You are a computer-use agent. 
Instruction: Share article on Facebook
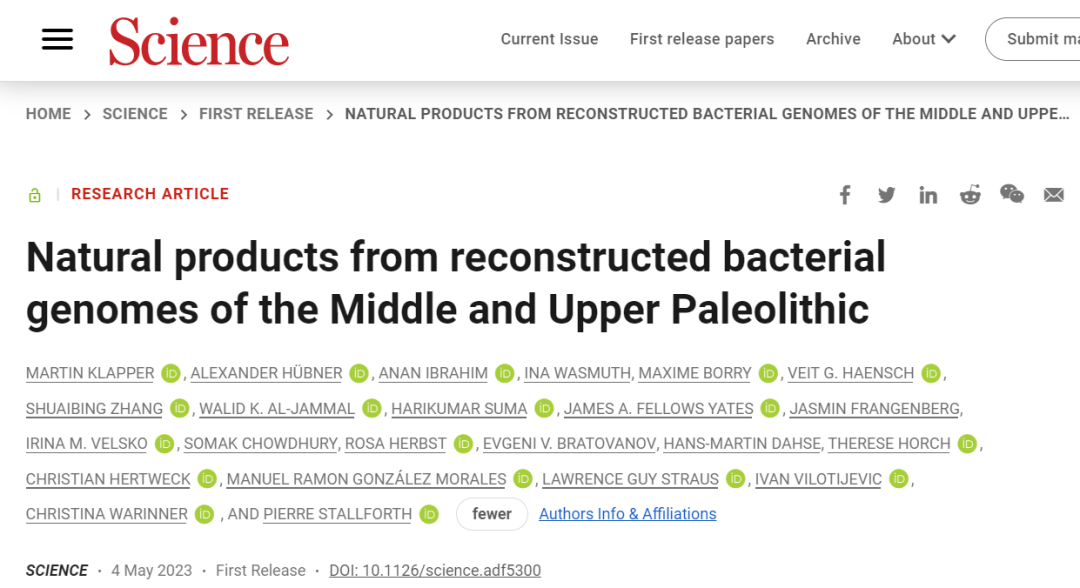click(x=845, y=195)
